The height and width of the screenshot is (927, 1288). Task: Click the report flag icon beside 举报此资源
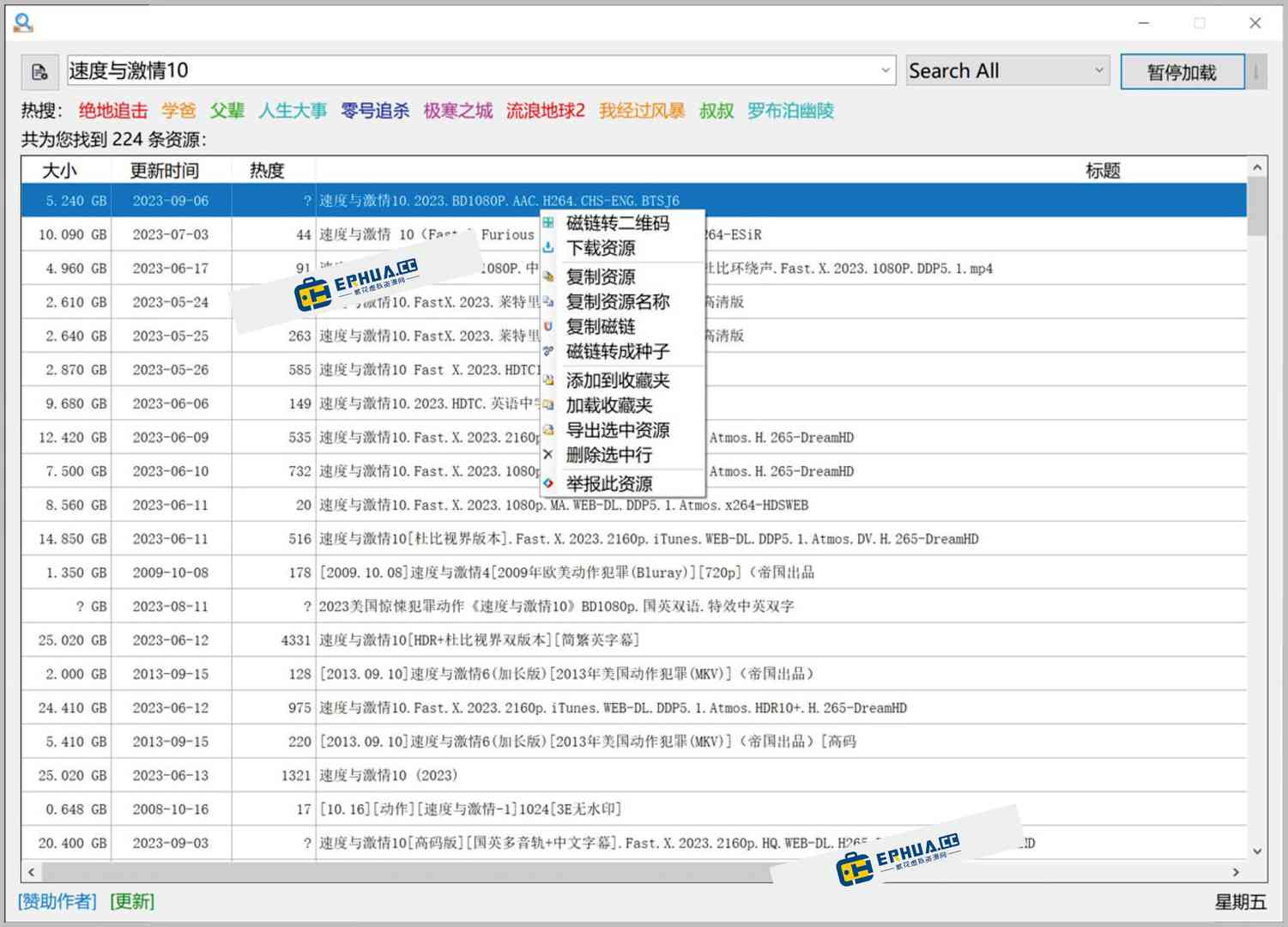click(x=549, y=483)
